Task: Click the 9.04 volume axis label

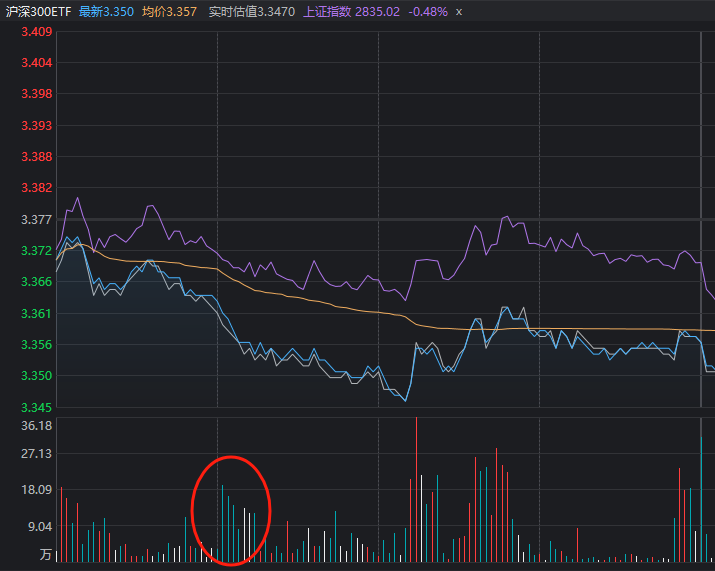Action: [40, 527]
